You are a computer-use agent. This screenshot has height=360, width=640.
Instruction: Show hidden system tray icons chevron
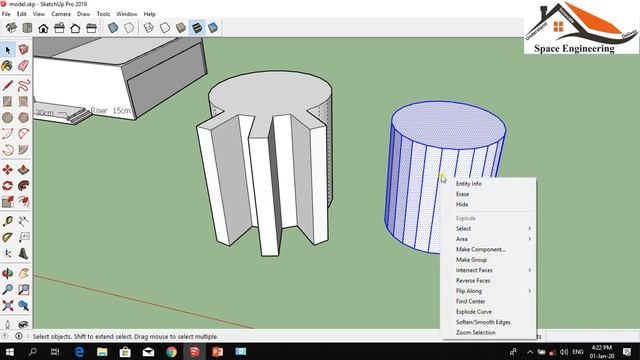(530, 352)
